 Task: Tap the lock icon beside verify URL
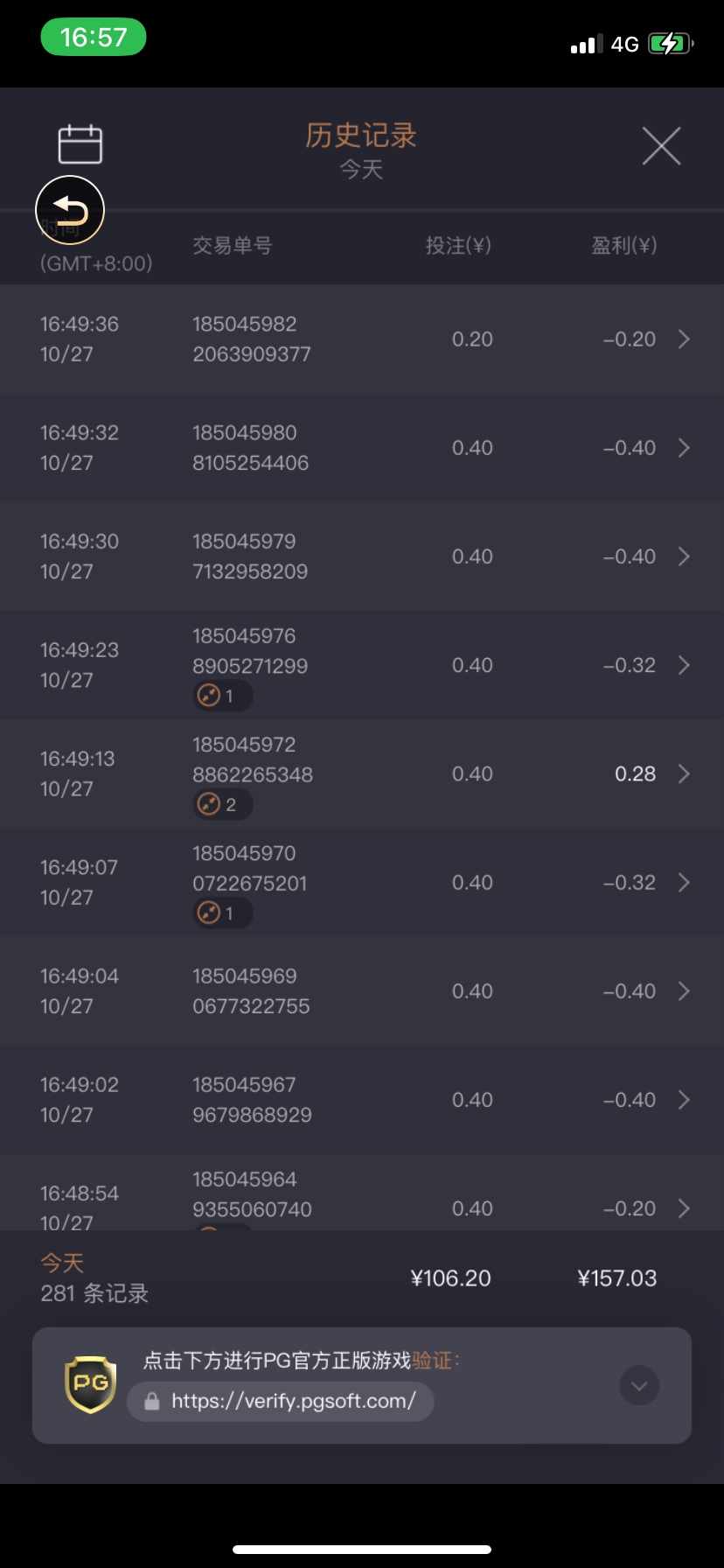coord(152,1402)
